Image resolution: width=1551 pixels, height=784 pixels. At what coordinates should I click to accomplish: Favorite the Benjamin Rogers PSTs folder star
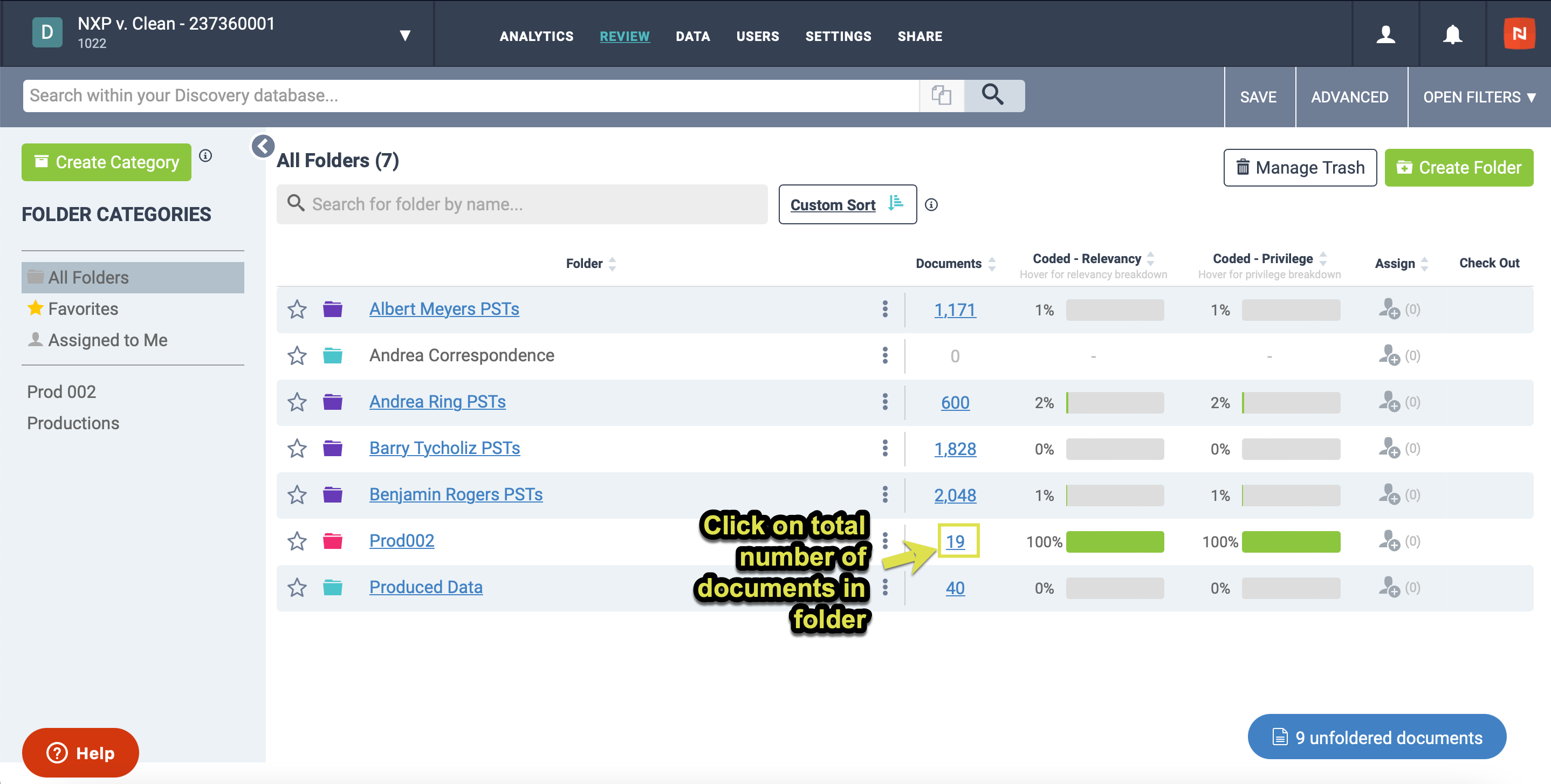pos(297,494)
